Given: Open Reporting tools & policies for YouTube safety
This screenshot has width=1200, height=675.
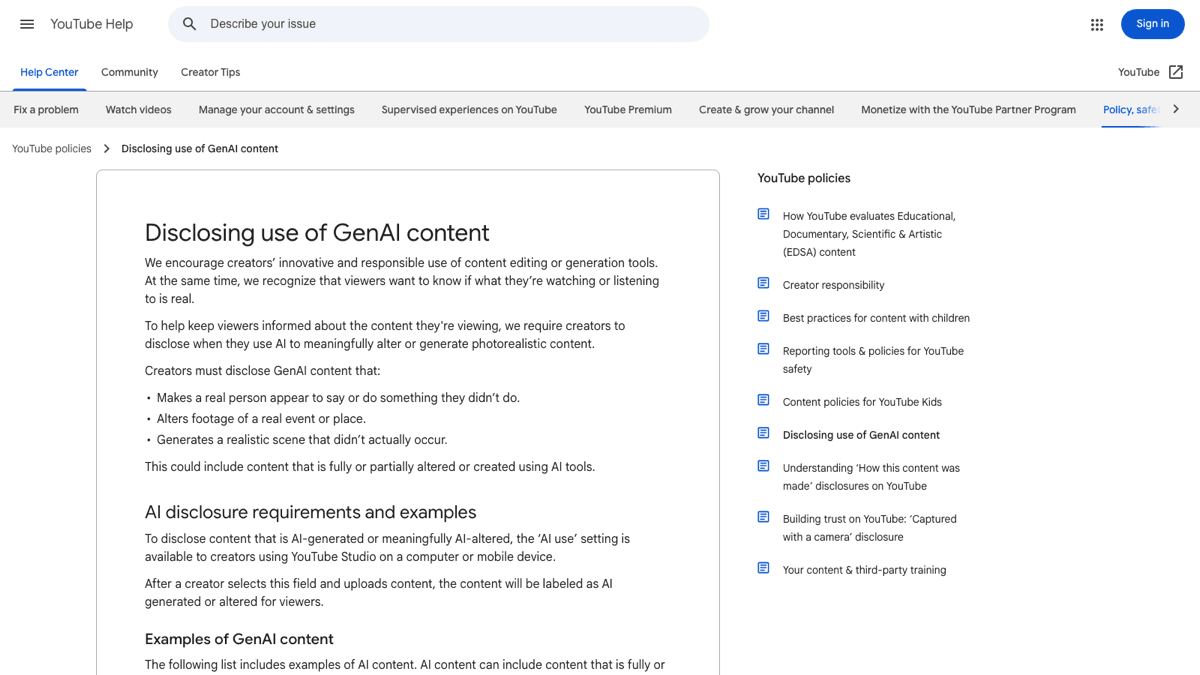Looking at the screenshot, I should (x=873, y=360).
